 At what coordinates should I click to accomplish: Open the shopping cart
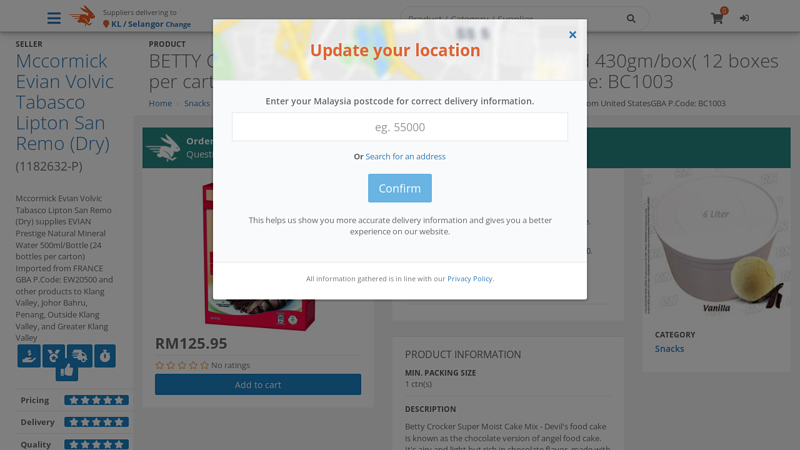[x=717, y=18]
